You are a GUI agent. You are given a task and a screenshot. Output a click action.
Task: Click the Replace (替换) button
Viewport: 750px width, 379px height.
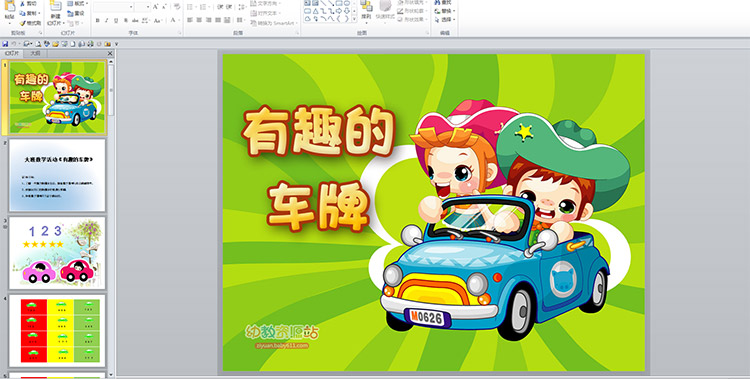pos(445,11)
